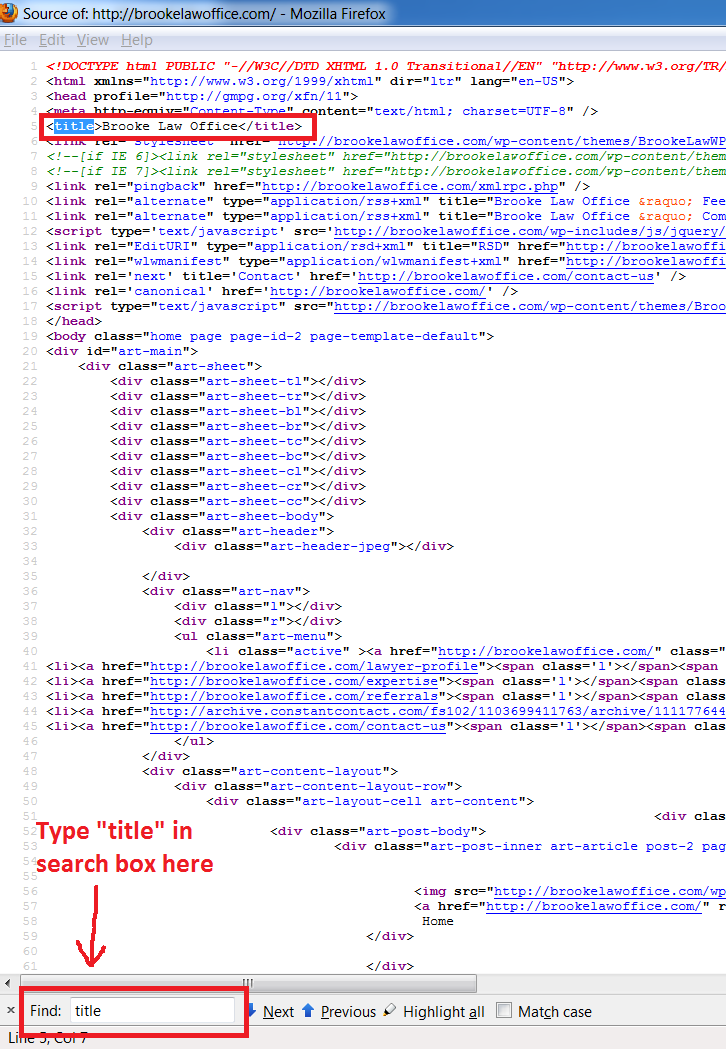Click the ul class="art-menu" line
This screenshot has width=726, height=1050.
pyautogui.click(x=259, y=636)
